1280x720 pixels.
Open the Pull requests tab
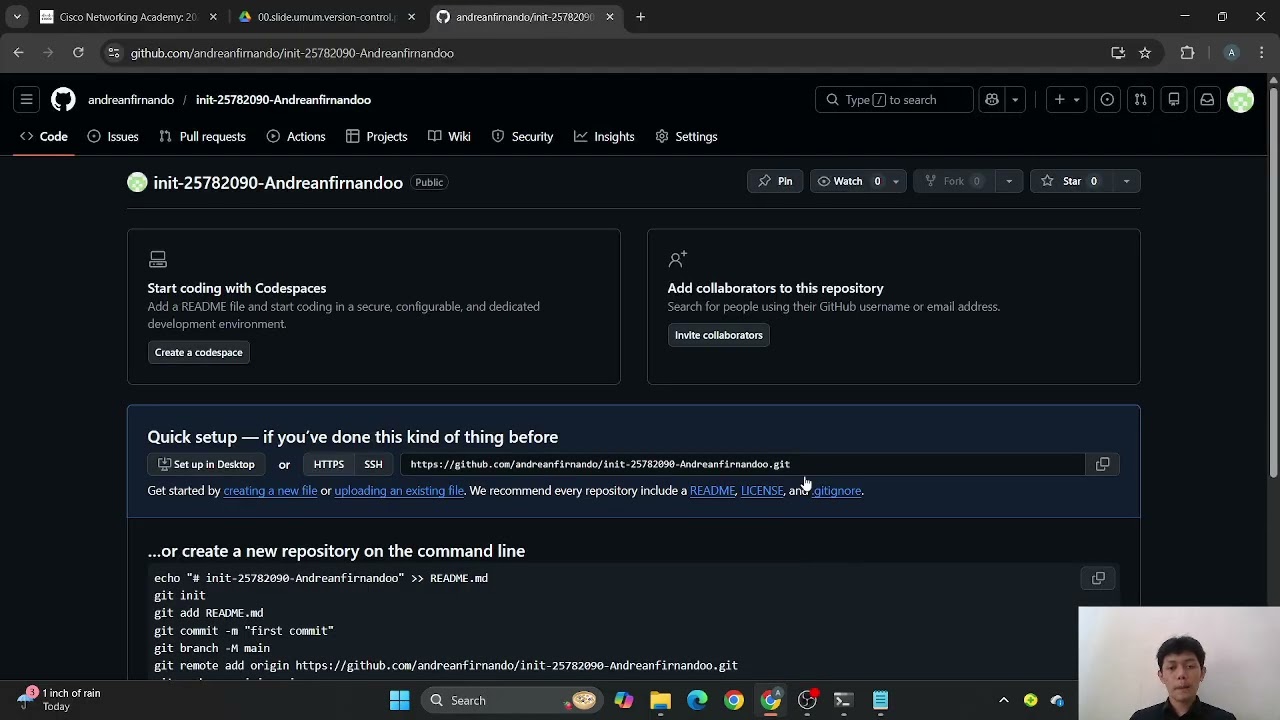coord(202,137)
